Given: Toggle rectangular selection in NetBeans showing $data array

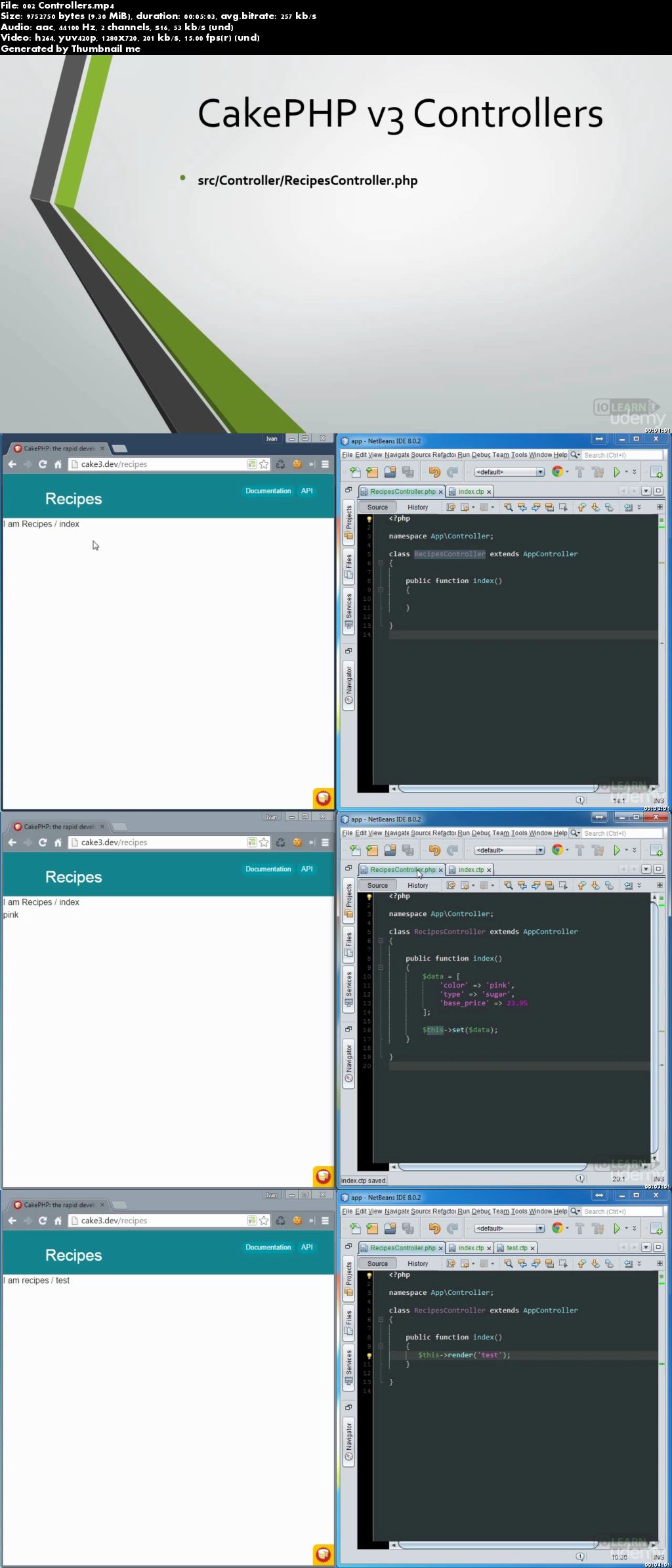Looking at the screenshot, I should click(563, 885).
